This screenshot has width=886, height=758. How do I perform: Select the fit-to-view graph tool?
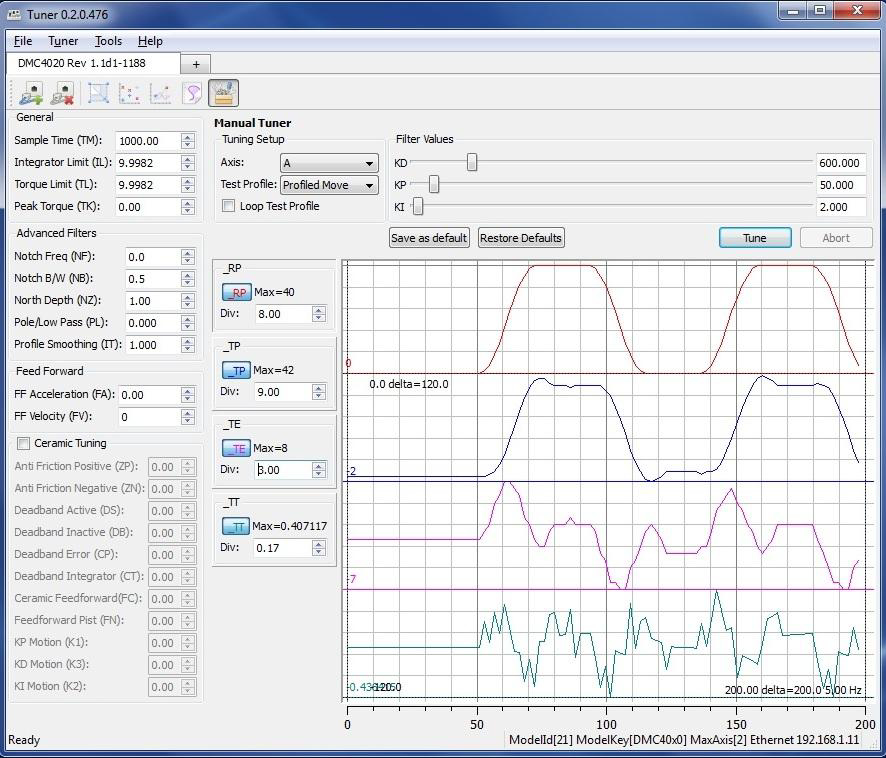pyautogui.click(x=99, y=92)
